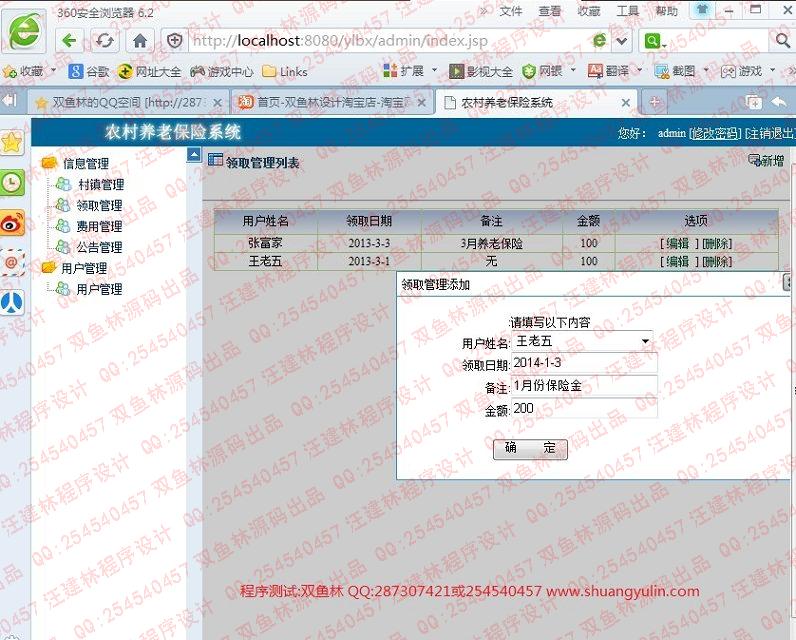Click the 修改密码 link

[715, 133]
